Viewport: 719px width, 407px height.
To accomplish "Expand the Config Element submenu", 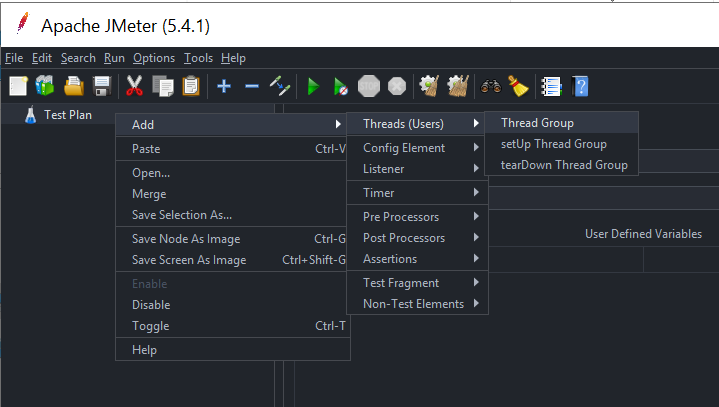I will point(417,148).
